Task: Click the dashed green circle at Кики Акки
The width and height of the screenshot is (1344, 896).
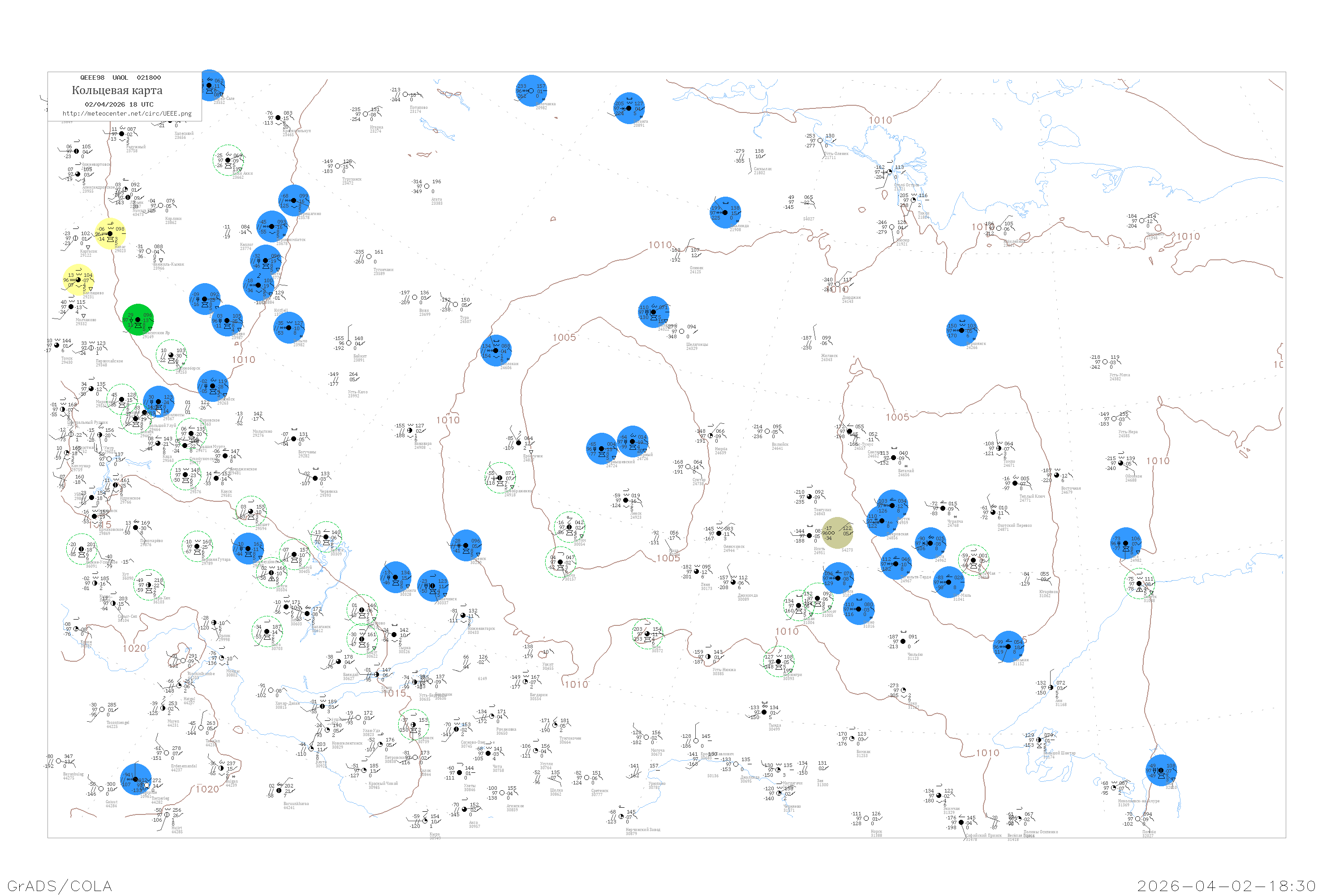Action: click(228, 160)
